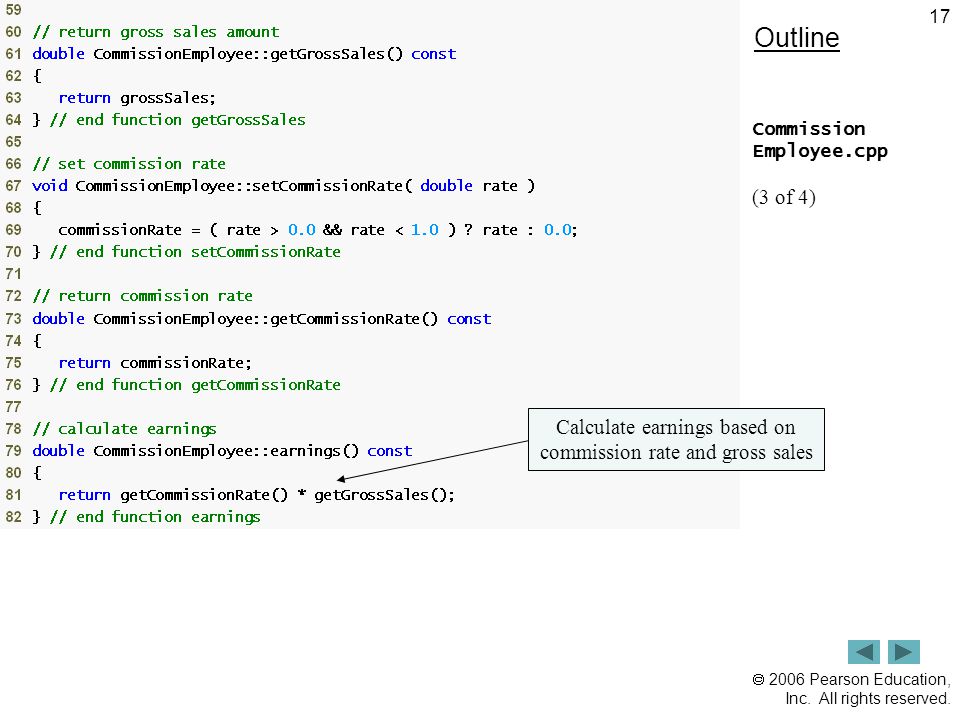
Task: Click the Pearson Education copyright notice
Action: (x=851, y=689)
